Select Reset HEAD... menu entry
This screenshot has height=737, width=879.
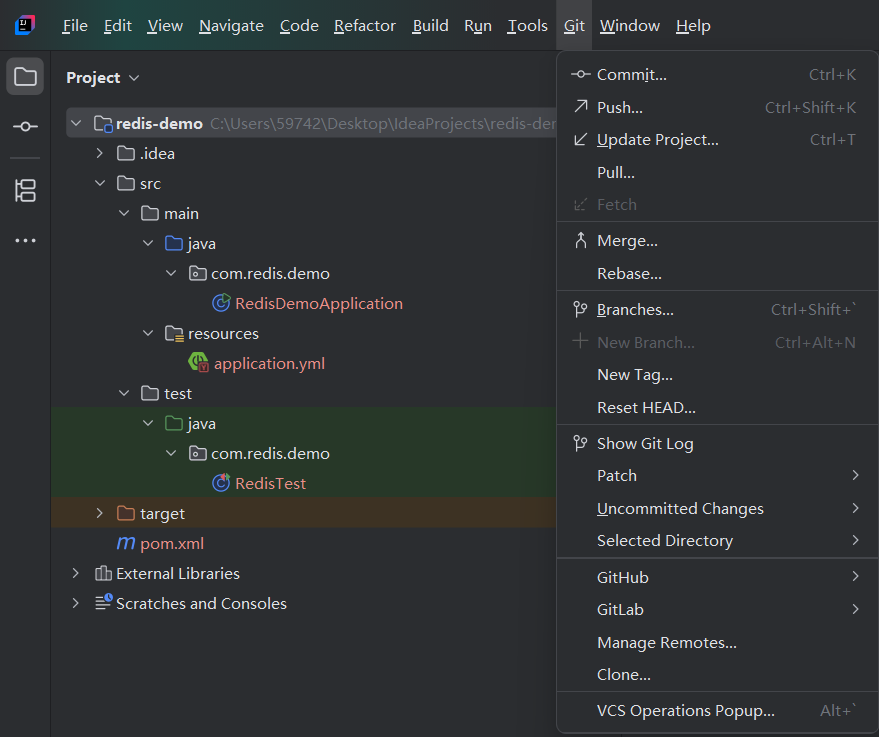(x=717, y=407)
